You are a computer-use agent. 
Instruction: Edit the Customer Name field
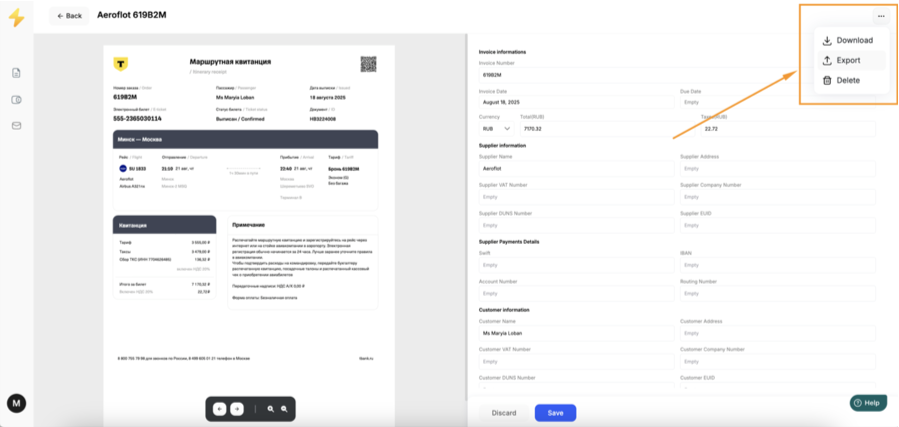point(576,333)
